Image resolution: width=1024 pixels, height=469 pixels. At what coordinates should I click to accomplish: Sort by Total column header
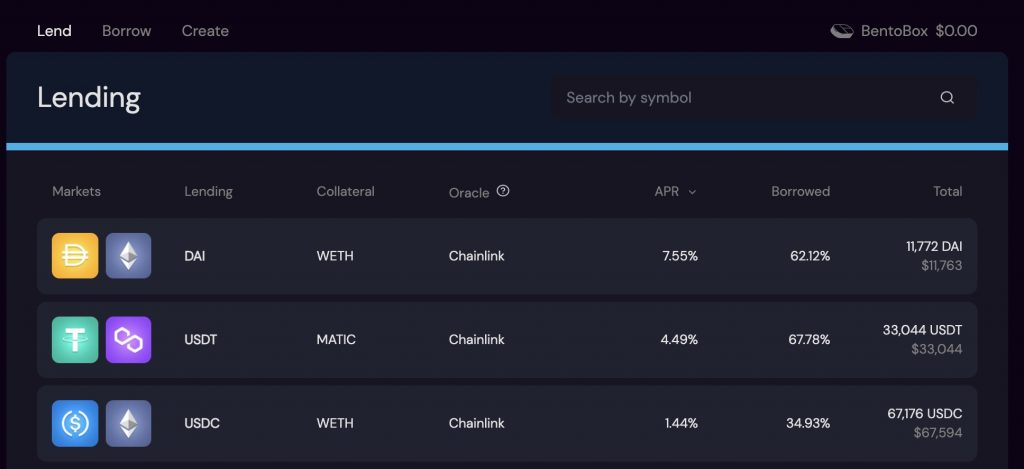coord(947,191)
